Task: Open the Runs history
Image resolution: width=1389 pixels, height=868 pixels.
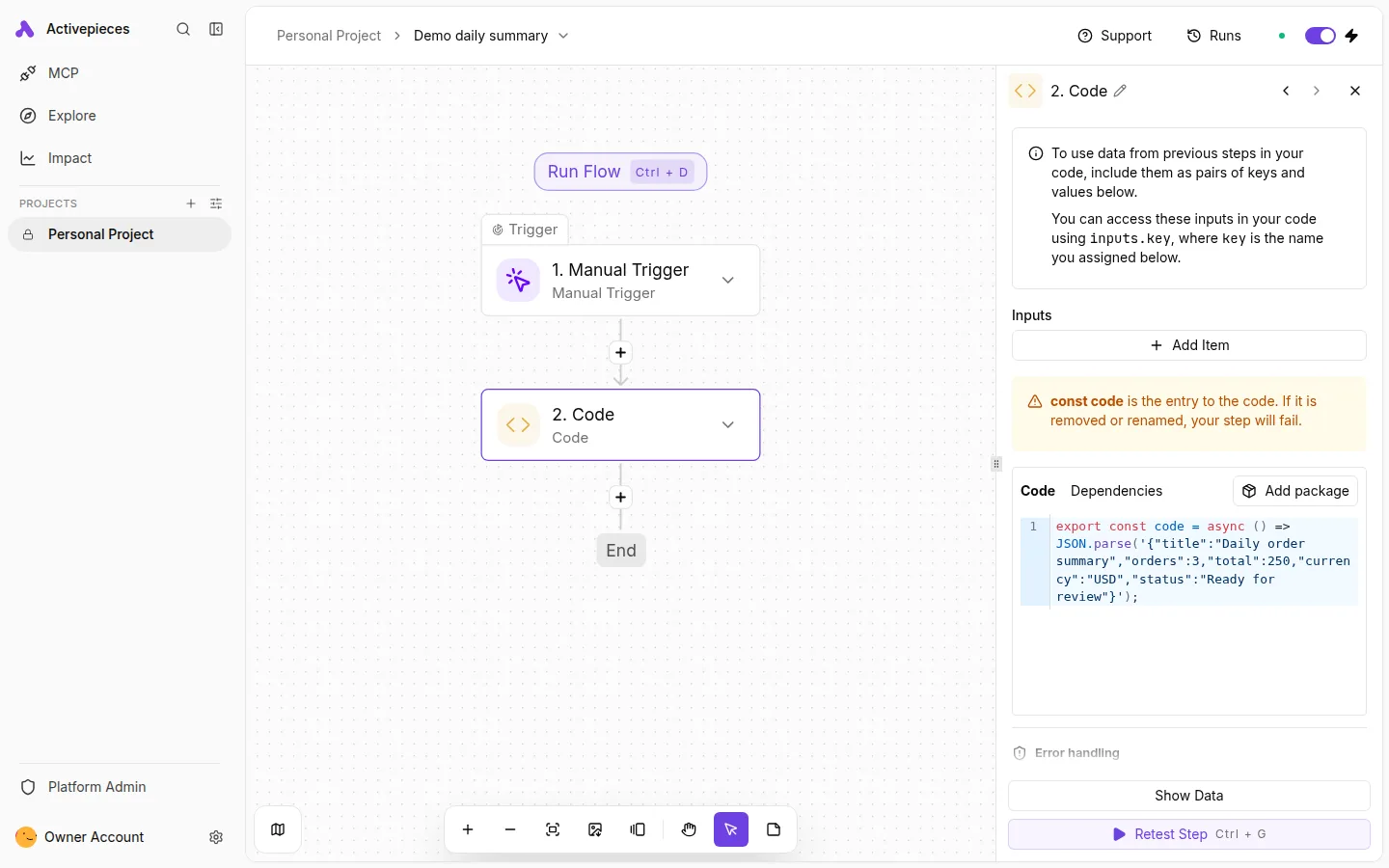Action: [x=1213, y=36]
